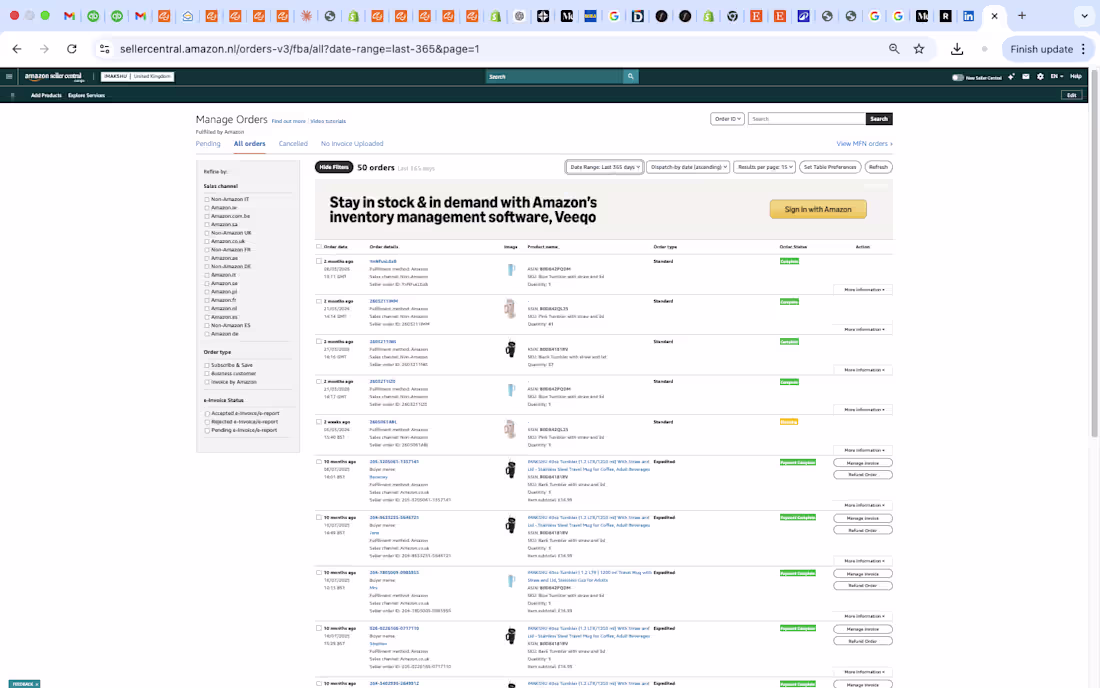Open the Video tutorials link
Image resolution: width=1100 pixels, height=688 pixels.
[x=328, y=121]
